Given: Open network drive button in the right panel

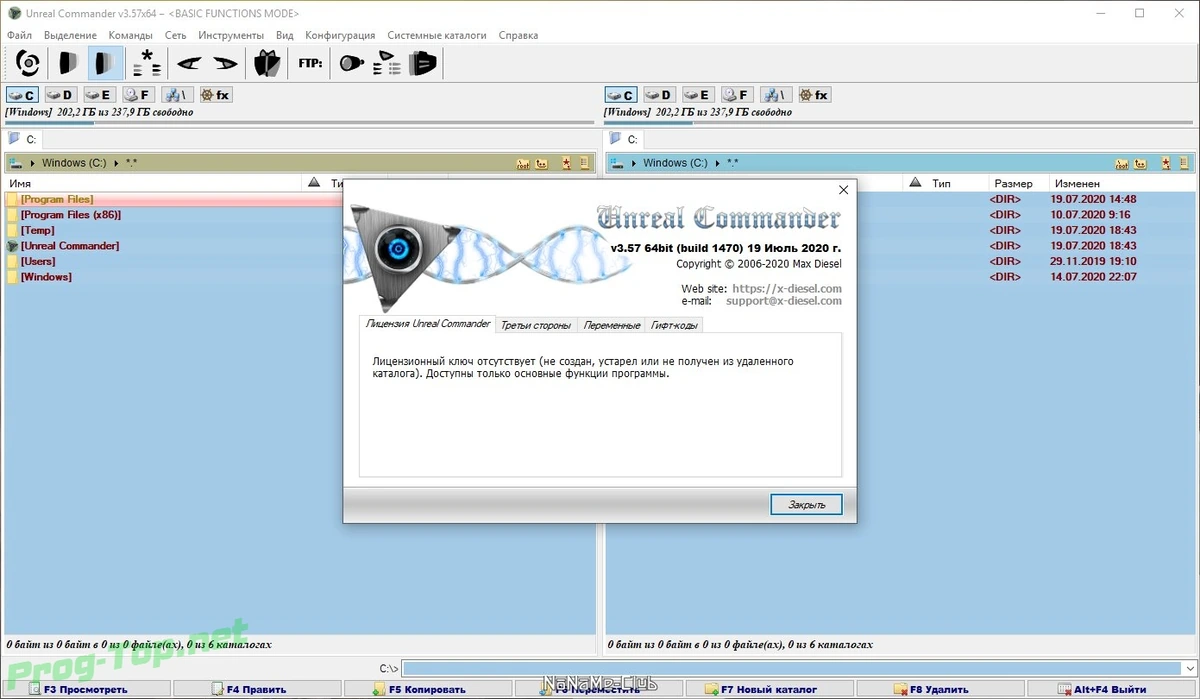Looking at the screenshot, I should click(x=775, y=95).
